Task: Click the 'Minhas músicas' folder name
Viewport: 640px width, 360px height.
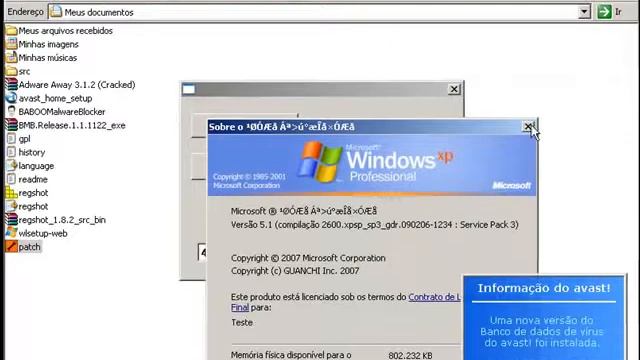Action: click(48, 58)
